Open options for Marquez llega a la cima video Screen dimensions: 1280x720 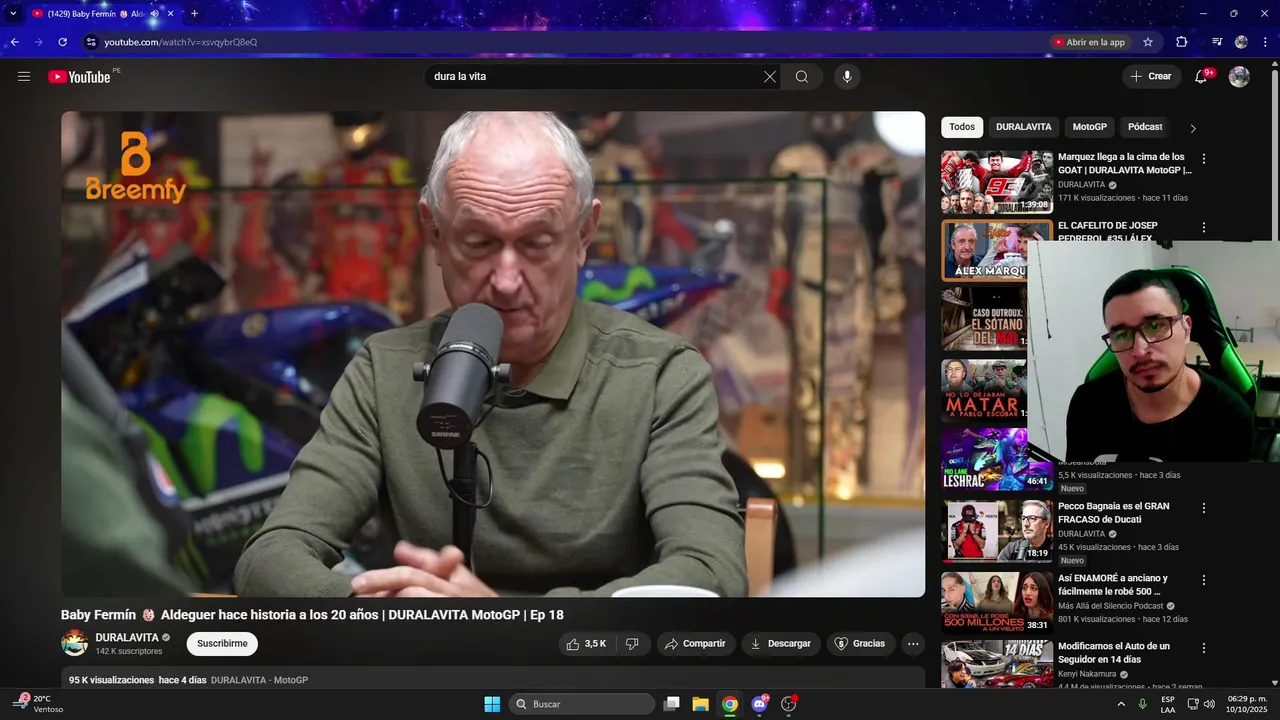click(x=1204, y=159)
